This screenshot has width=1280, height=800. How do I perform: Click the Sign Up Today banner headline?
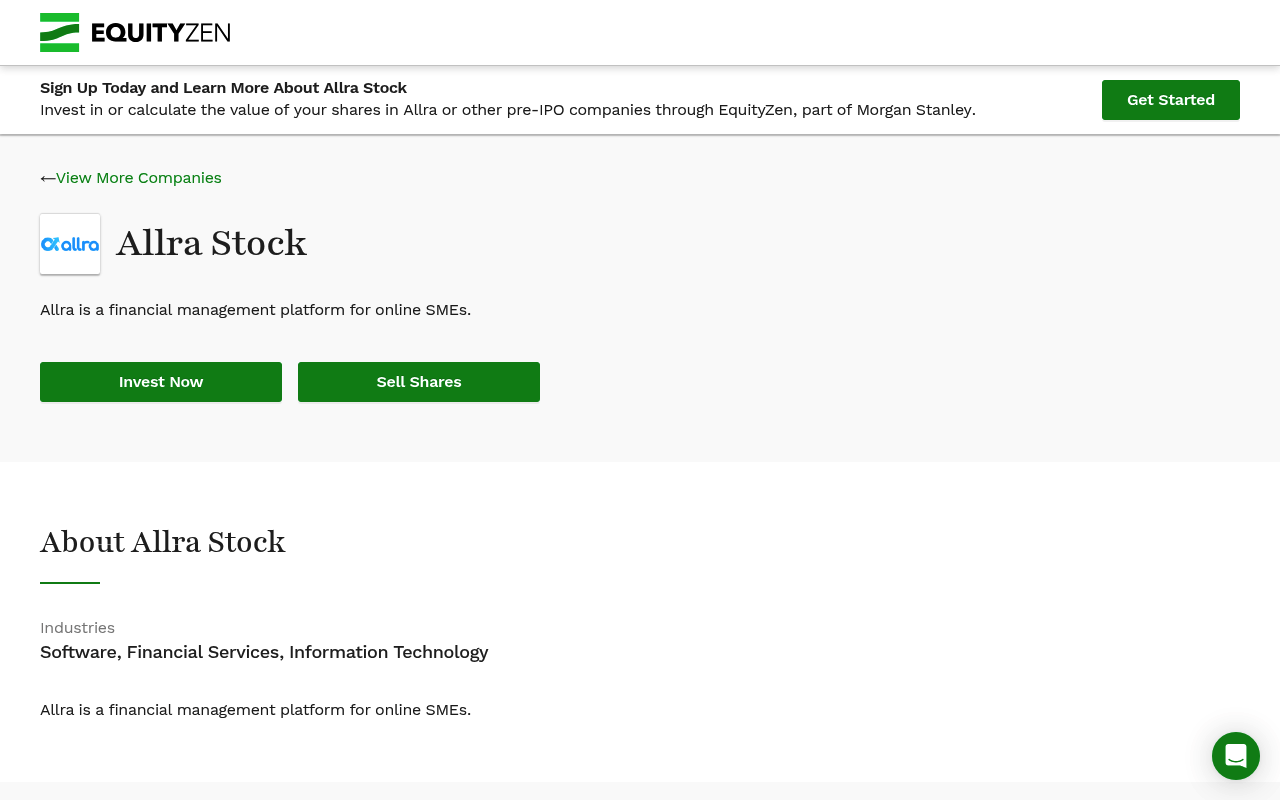pyautogui.click(x=224, y=88)
